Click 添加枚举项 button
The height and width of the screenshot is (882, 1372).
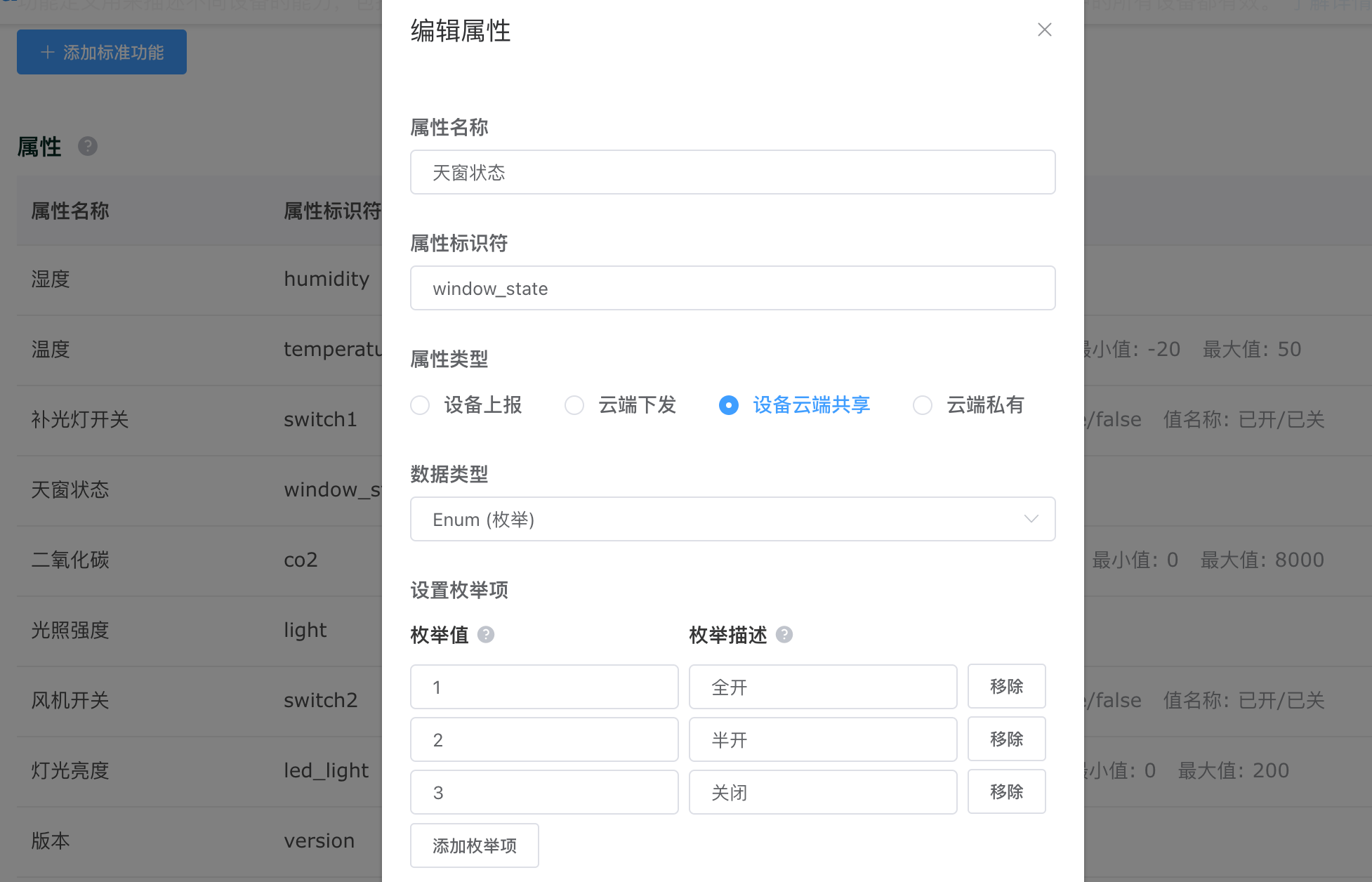point(475,845)
